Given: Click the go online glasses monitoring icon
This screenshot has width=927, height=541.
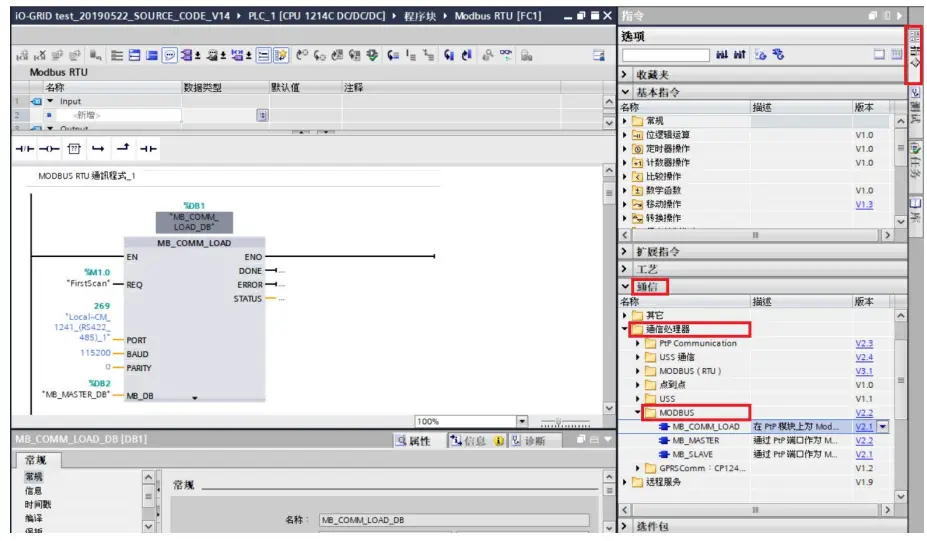Looking at the screenshot, I should (506, 55).
